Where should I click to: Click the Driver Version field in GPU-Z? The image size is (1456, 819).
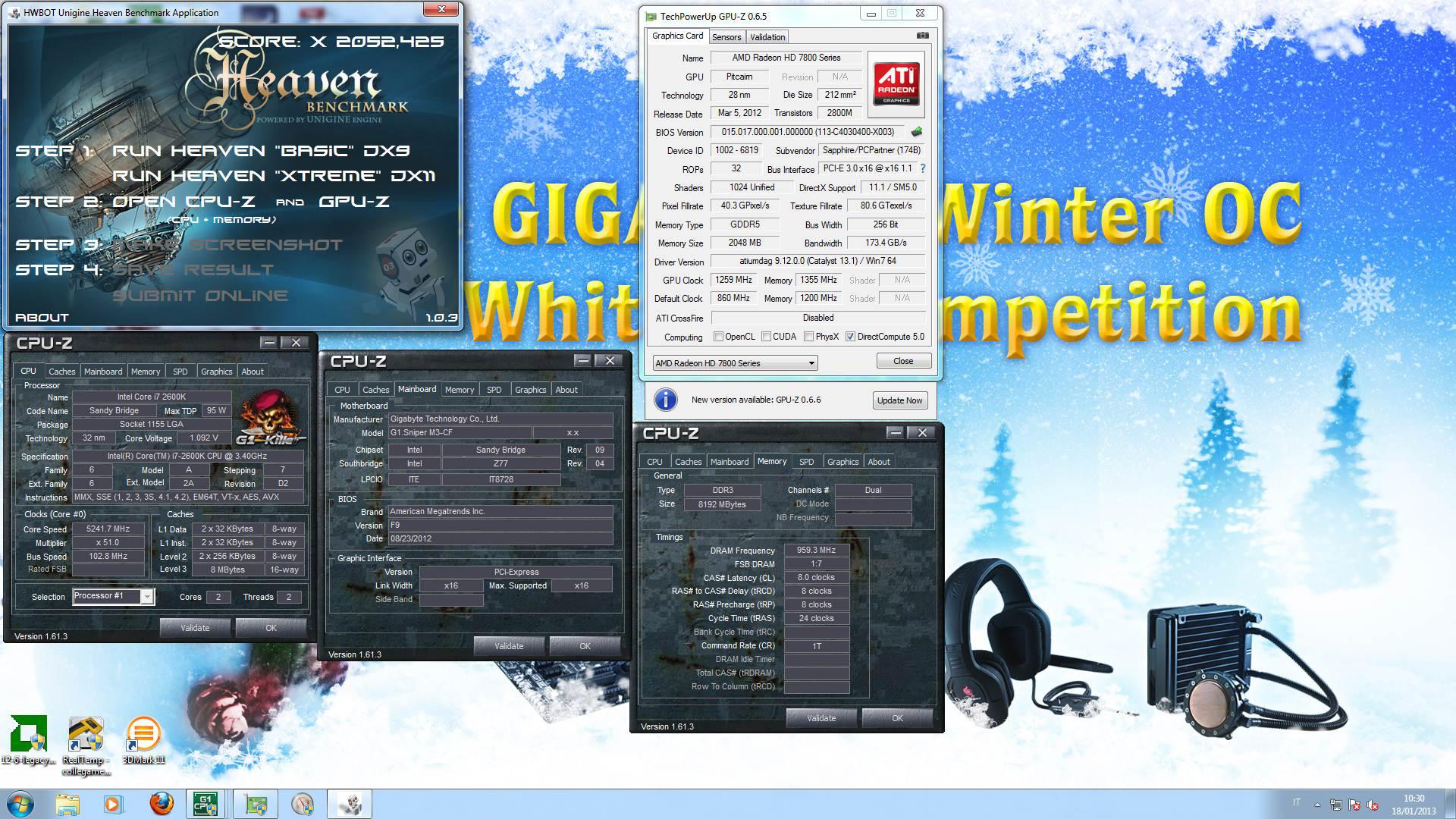click(817, 261)
